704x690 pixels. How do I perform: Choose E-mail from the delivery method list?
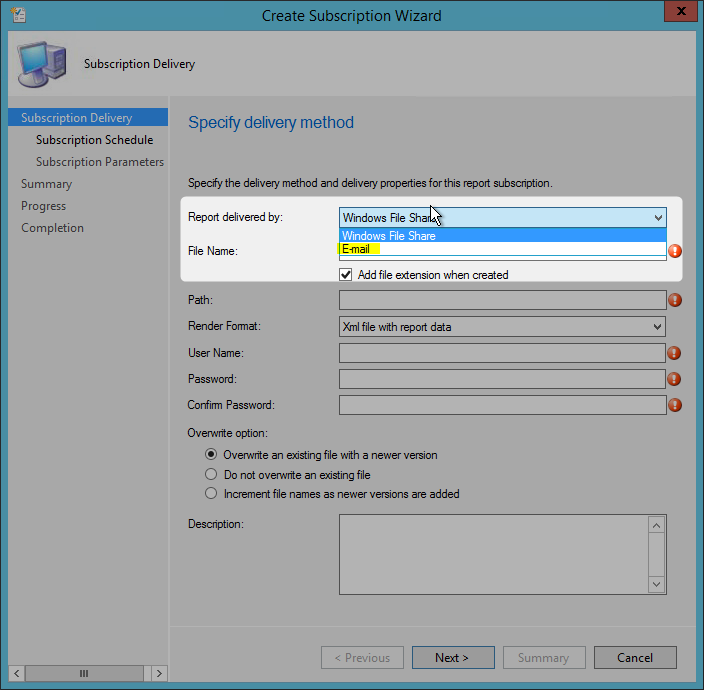pos(502,249)
